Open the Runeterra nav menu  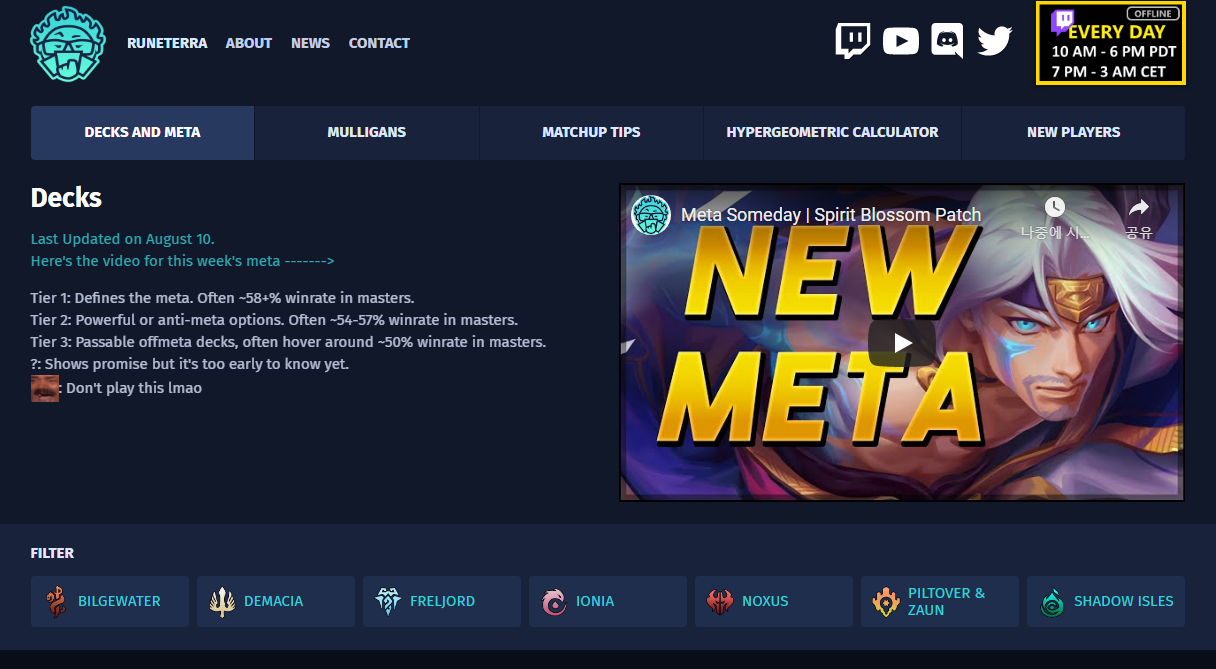coord(167,43)
